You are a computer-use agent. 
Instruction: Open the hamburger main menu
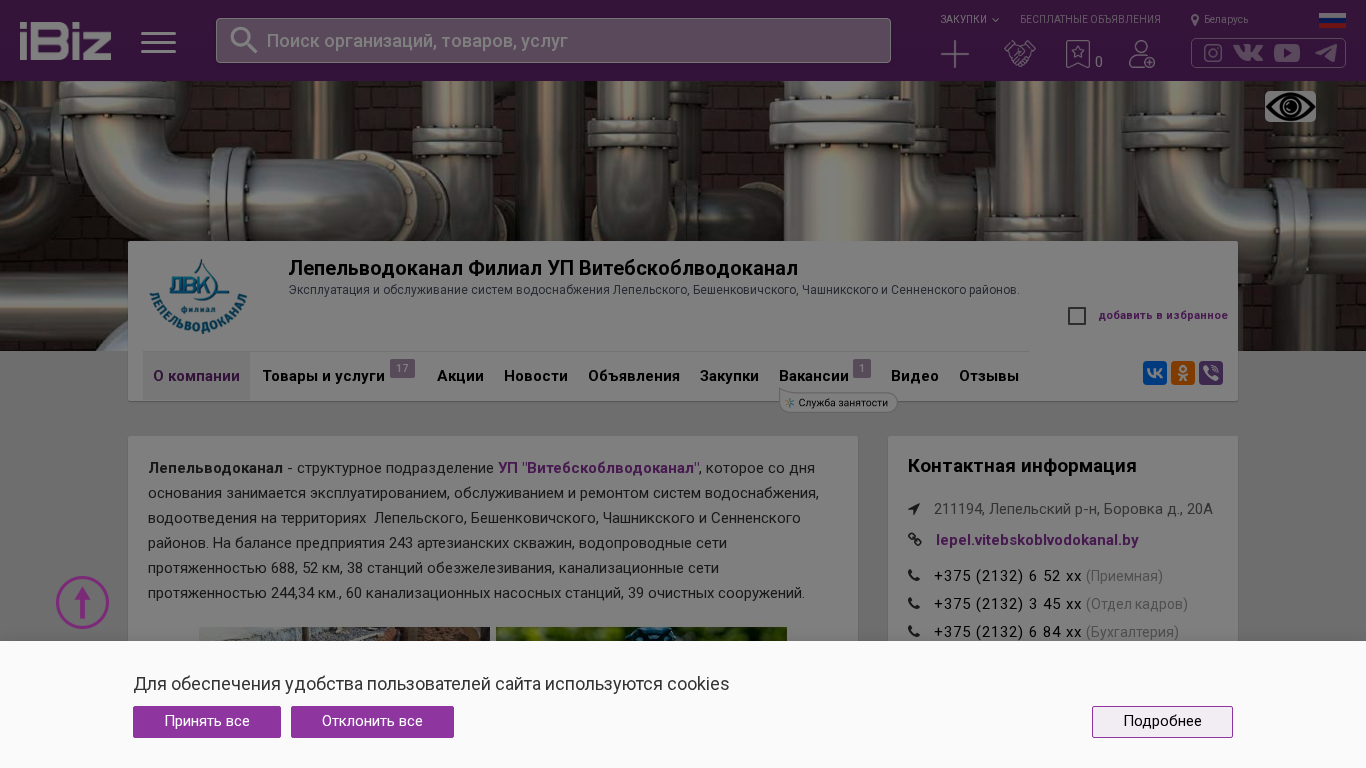pyautogui.click(x=158, y=42)
